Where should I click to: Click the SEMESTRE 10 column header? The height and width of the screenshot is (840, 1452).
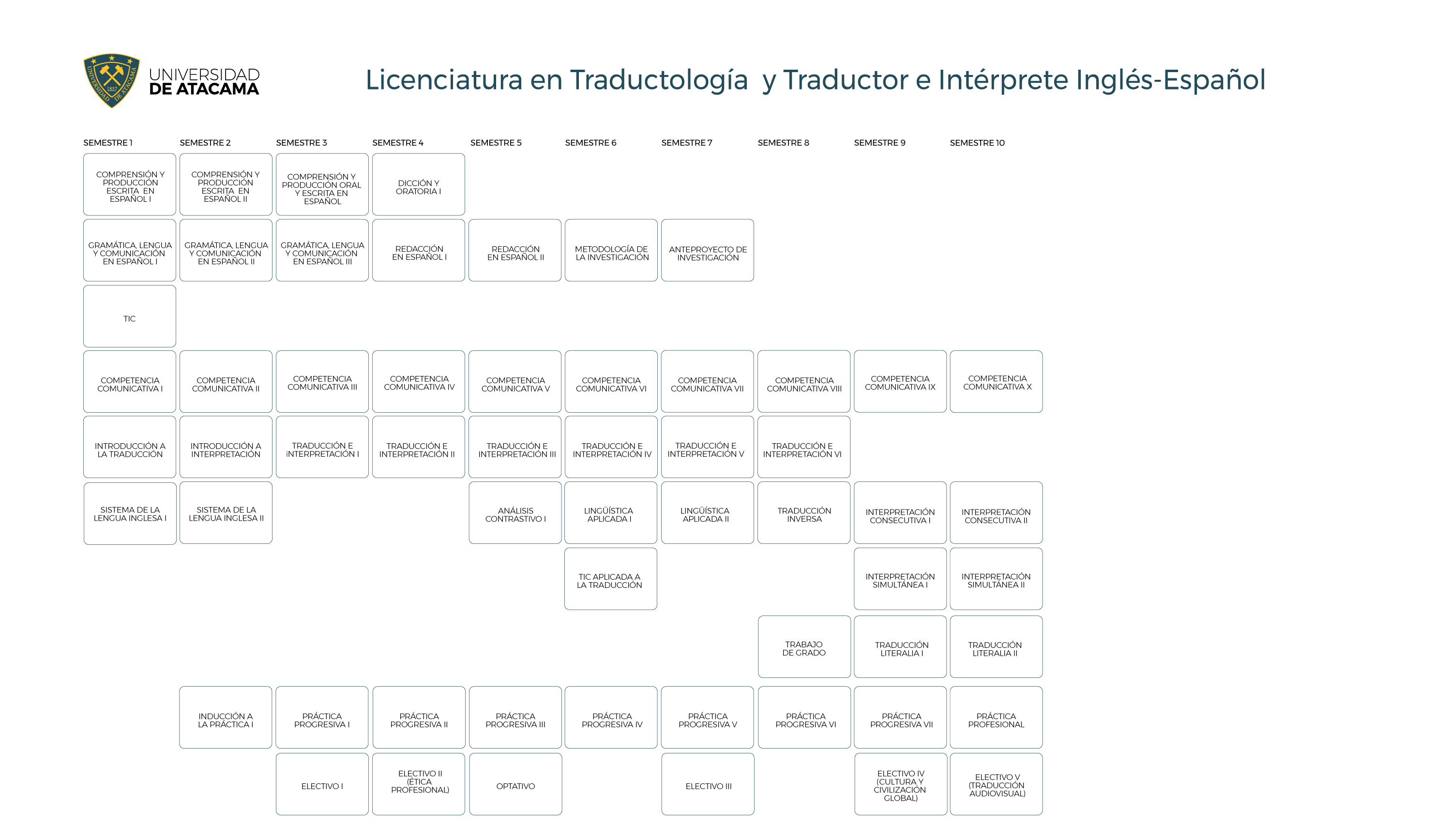pos(977,143)
